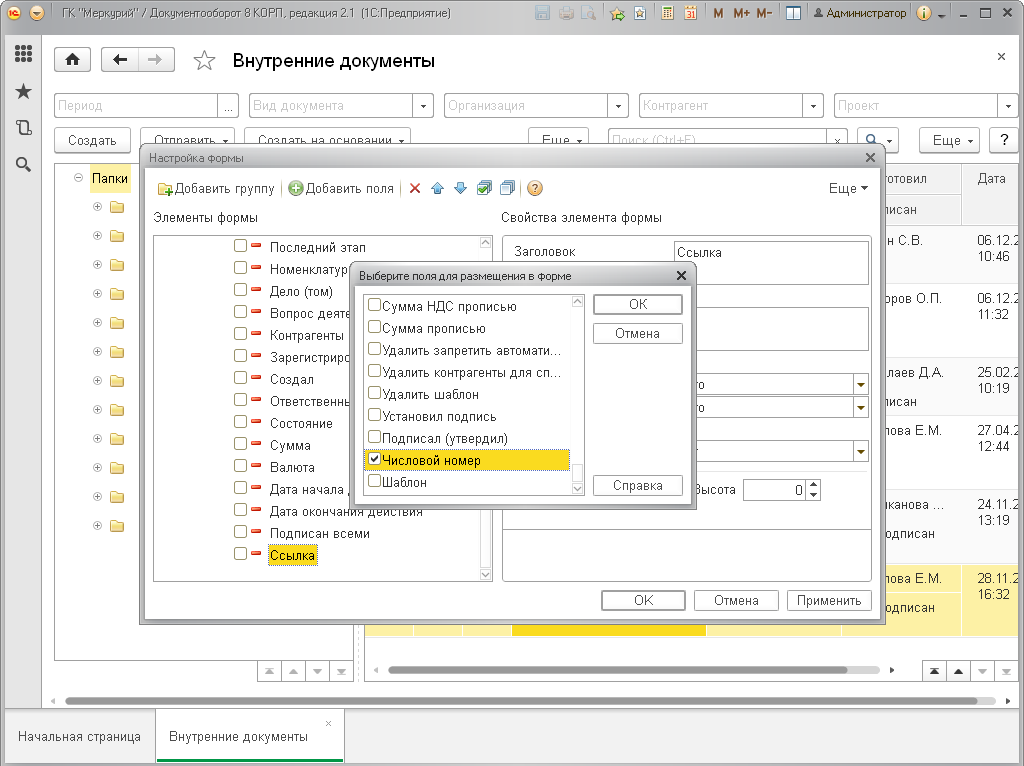Open the Контрагент dropdown

813,106
